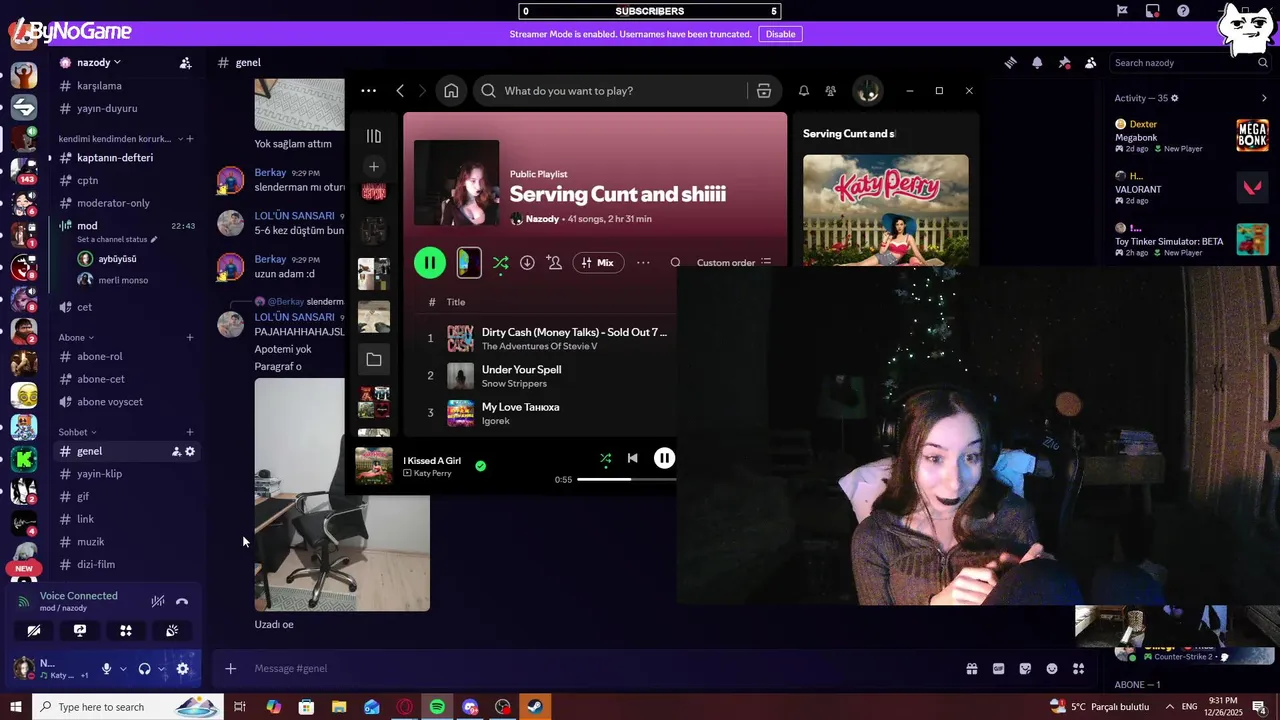The width and height of the screenshot is (1280, 720).
Task: Toggle shuffle in Spotify playlist header
Action: click(x=500, y=263)
